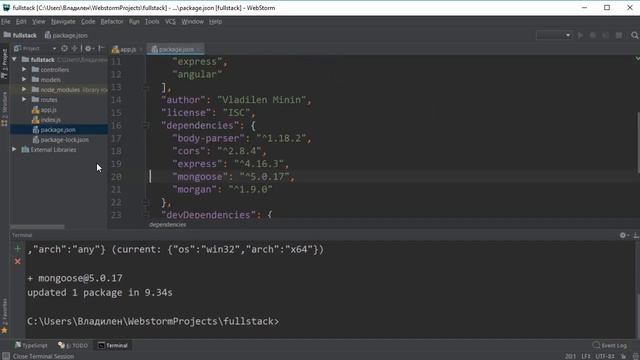Expand the controllers folder
The image size is (640, 360).
(x=24, y=69)
